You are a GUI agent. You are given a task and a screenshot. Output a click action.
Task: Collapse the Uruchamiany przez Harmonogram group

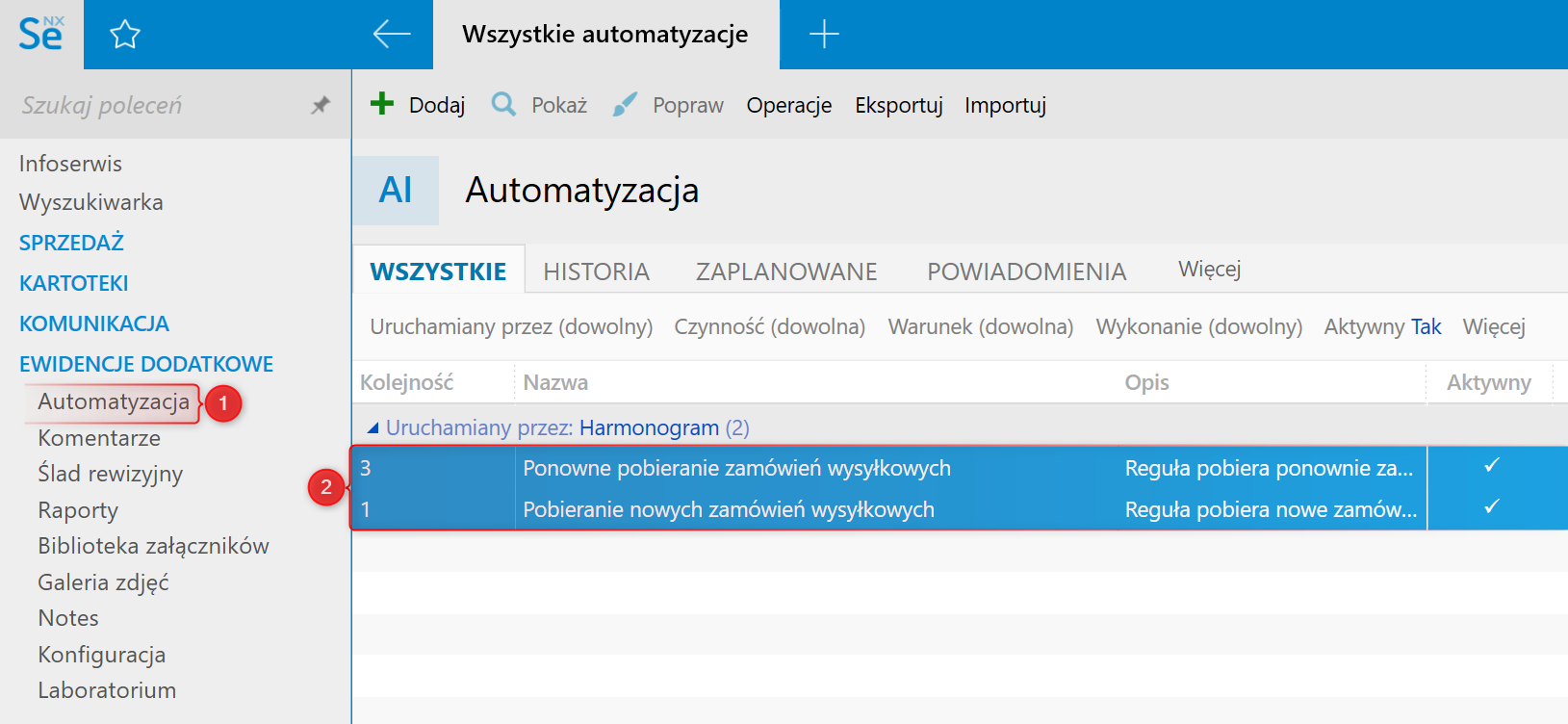click(x=373, y=427)
